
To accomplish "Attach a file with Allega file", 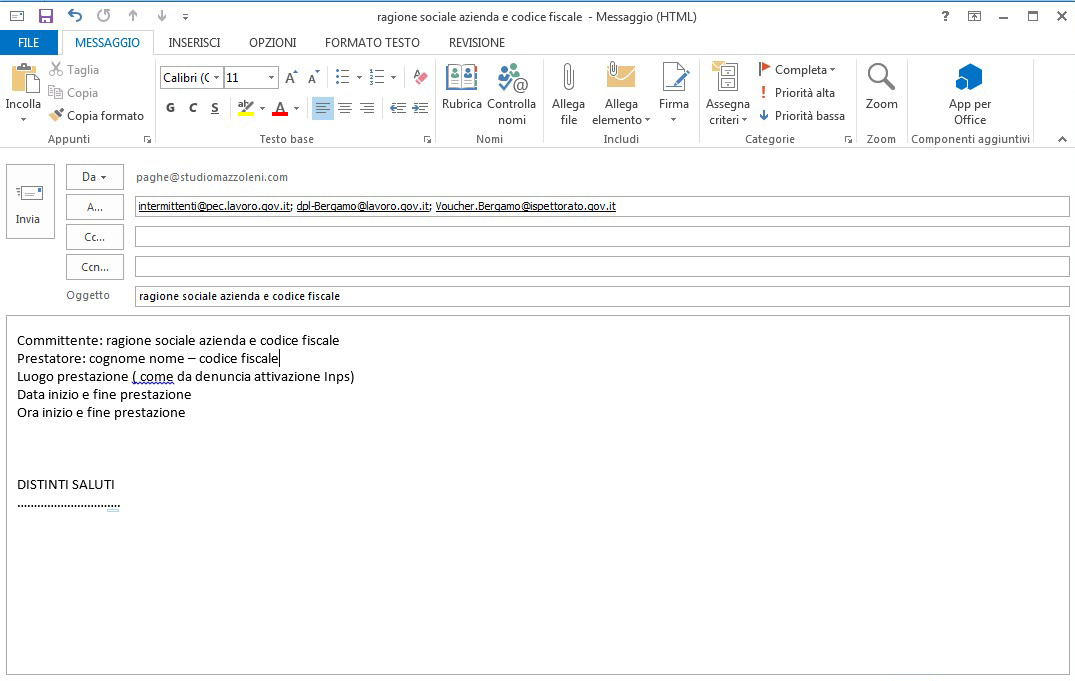I will [568, 94].
